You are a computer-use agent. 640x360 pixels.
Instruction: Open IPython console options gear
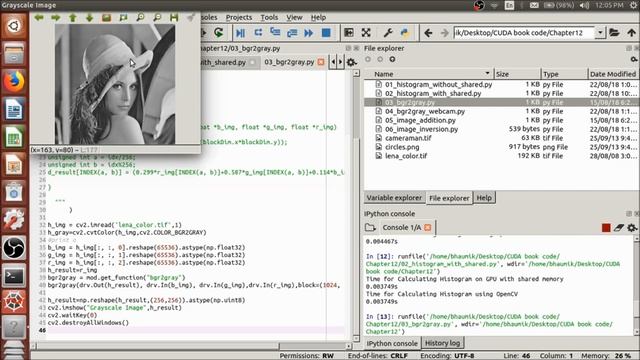pyautogui.click(x=632, y=228)
